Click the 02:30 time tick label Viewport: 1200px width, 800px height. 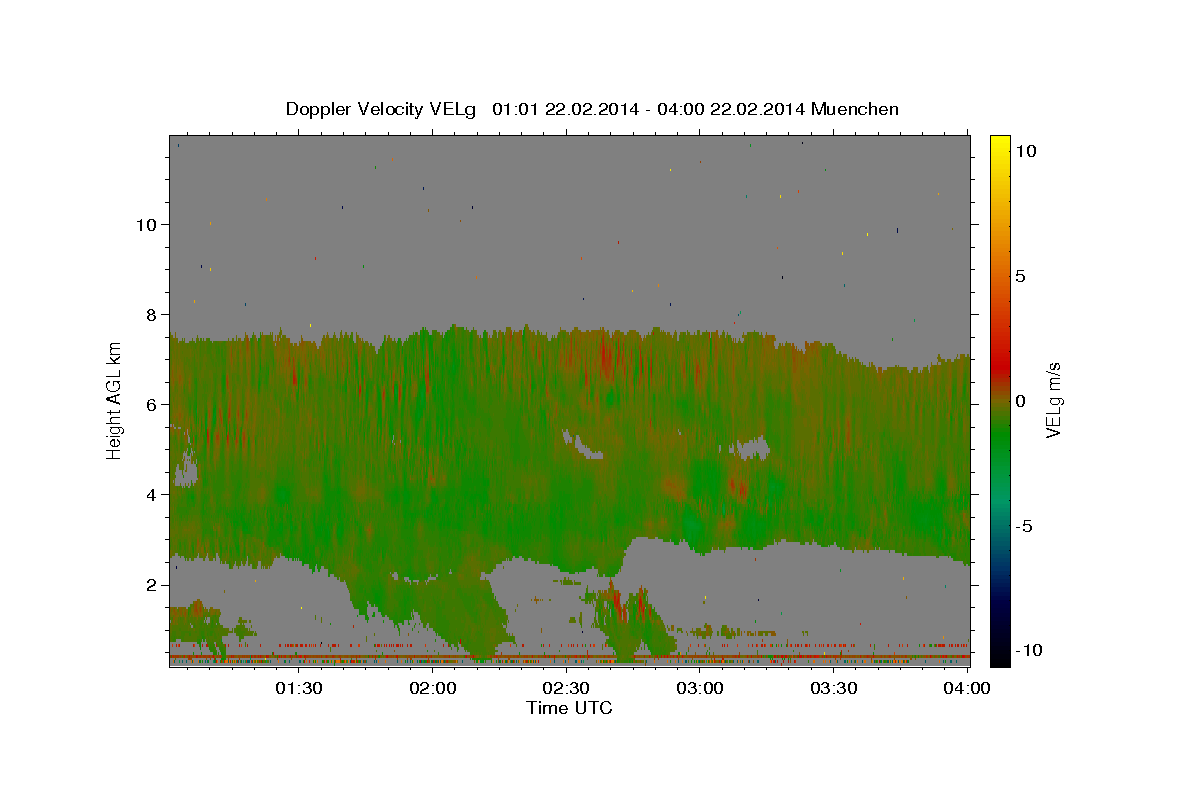click(567, 688)
